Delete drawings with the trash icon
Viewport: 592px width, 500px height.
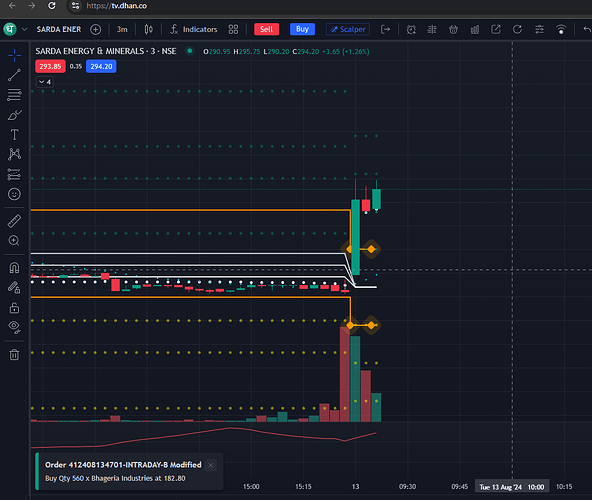click(14, 355)
